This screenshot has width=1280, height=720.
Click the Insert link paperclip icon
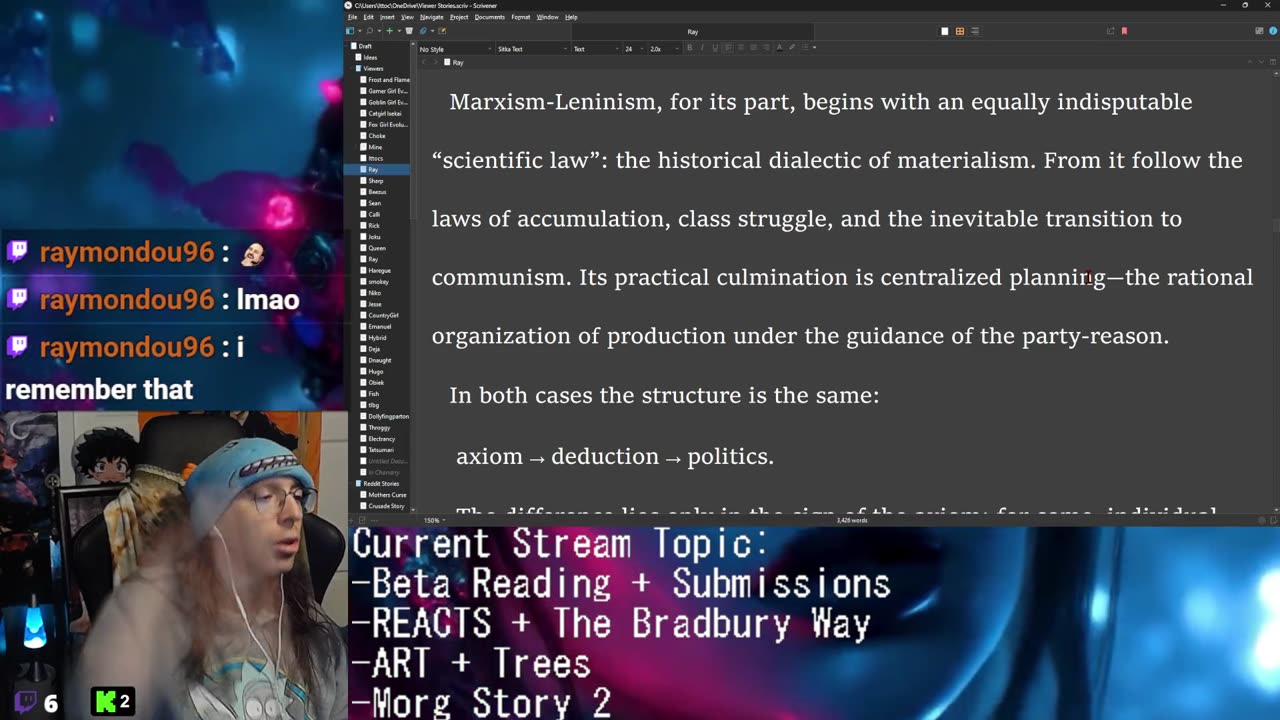click(x=423, y=31)
